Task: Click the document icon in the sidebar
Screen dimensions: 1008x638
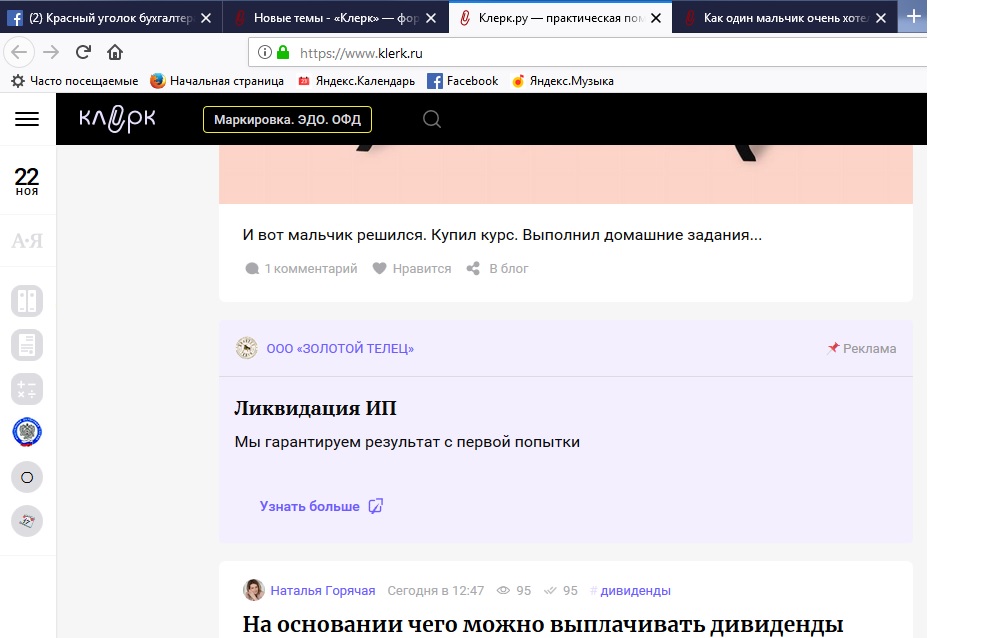Action: [27, 345]
